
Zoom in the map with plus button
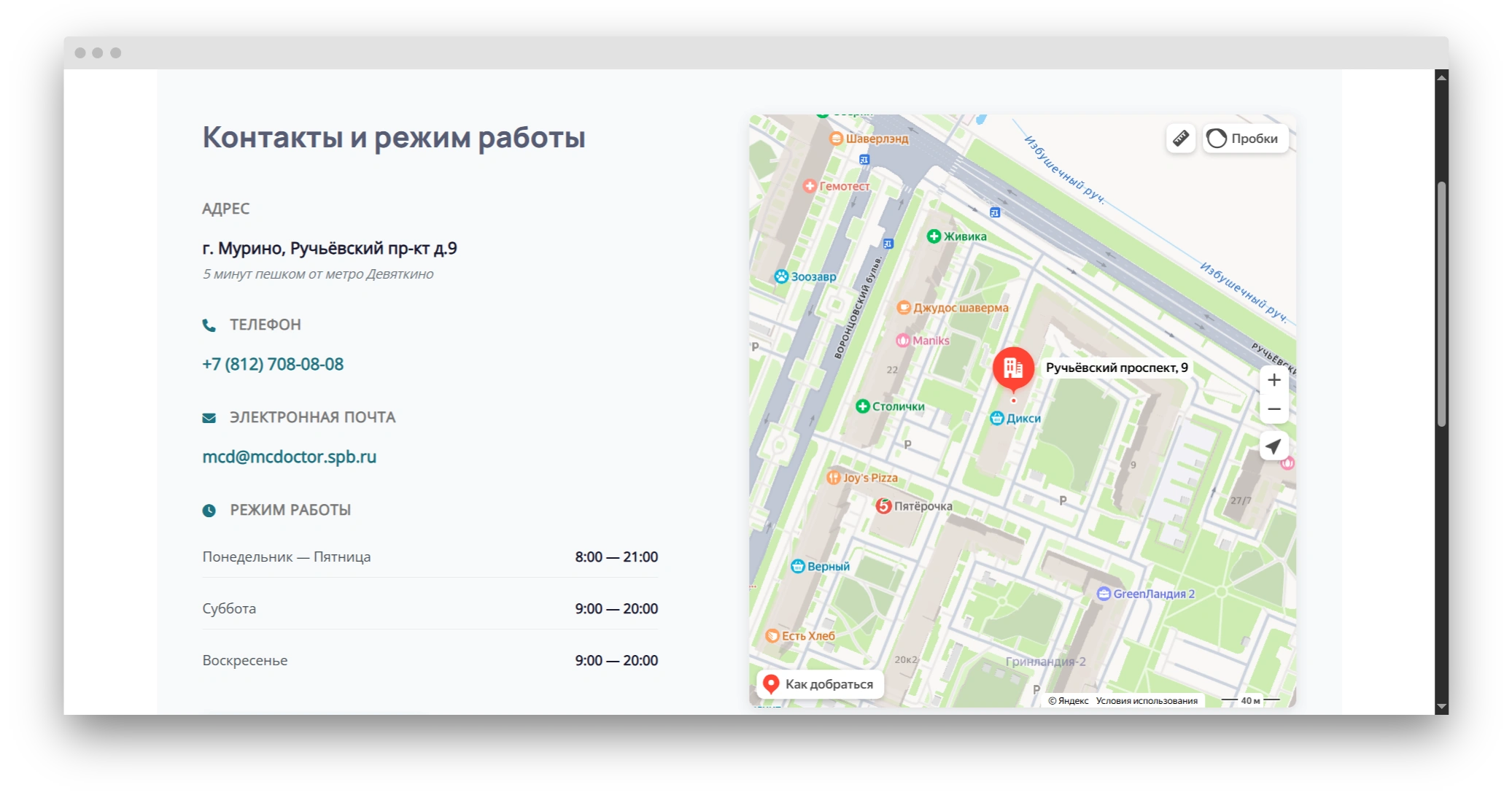click(x=1273, y=379)
